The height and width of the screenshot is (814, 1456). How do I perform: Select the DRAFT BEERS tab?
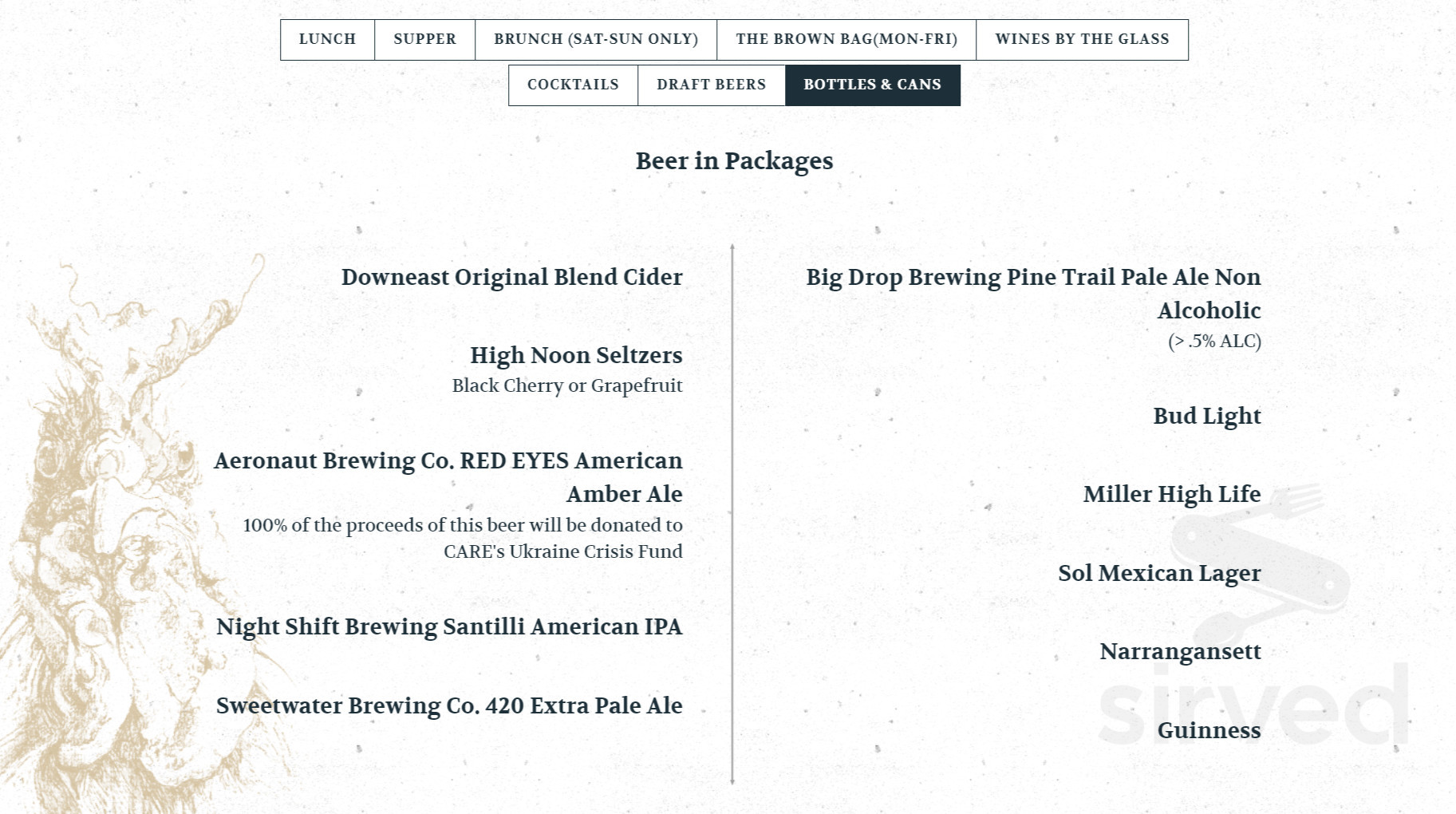click(711, 84)
